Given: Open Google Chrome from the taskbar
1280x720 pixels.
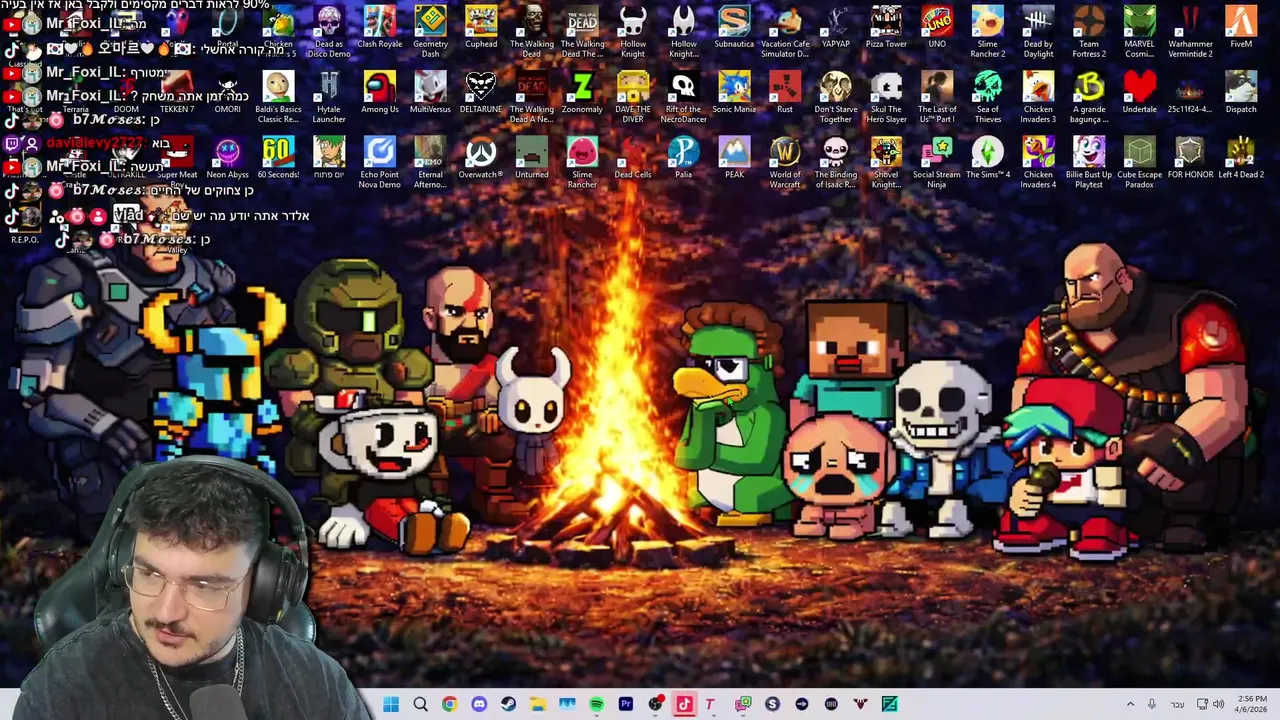Looking at the screenshot, I should [449, 704].
